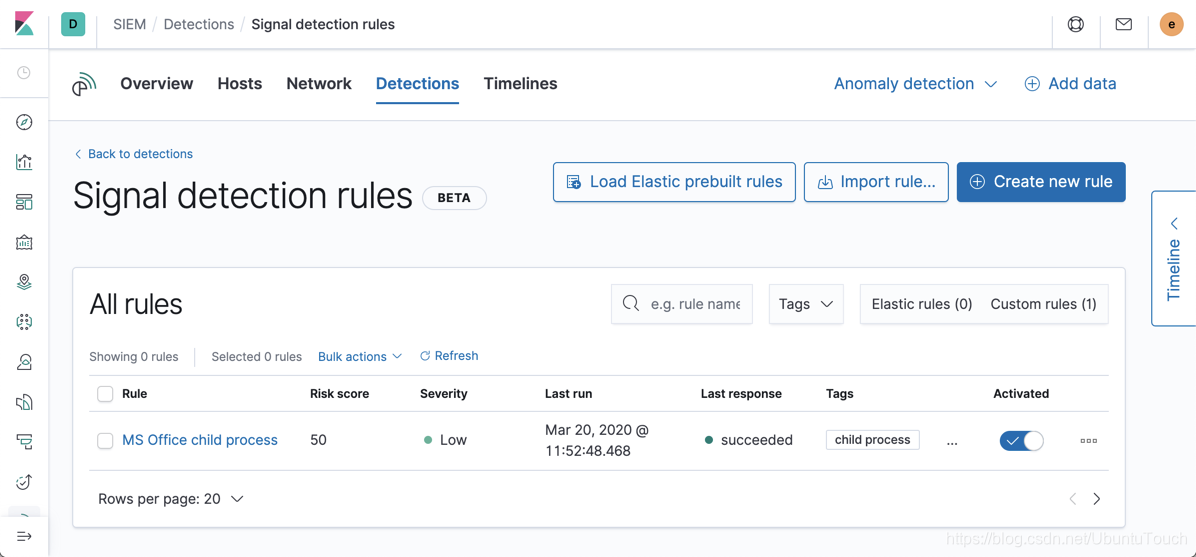Screen dimensions: 1196x557
Task: Switch to Network tab
Action: coord(319,84)
